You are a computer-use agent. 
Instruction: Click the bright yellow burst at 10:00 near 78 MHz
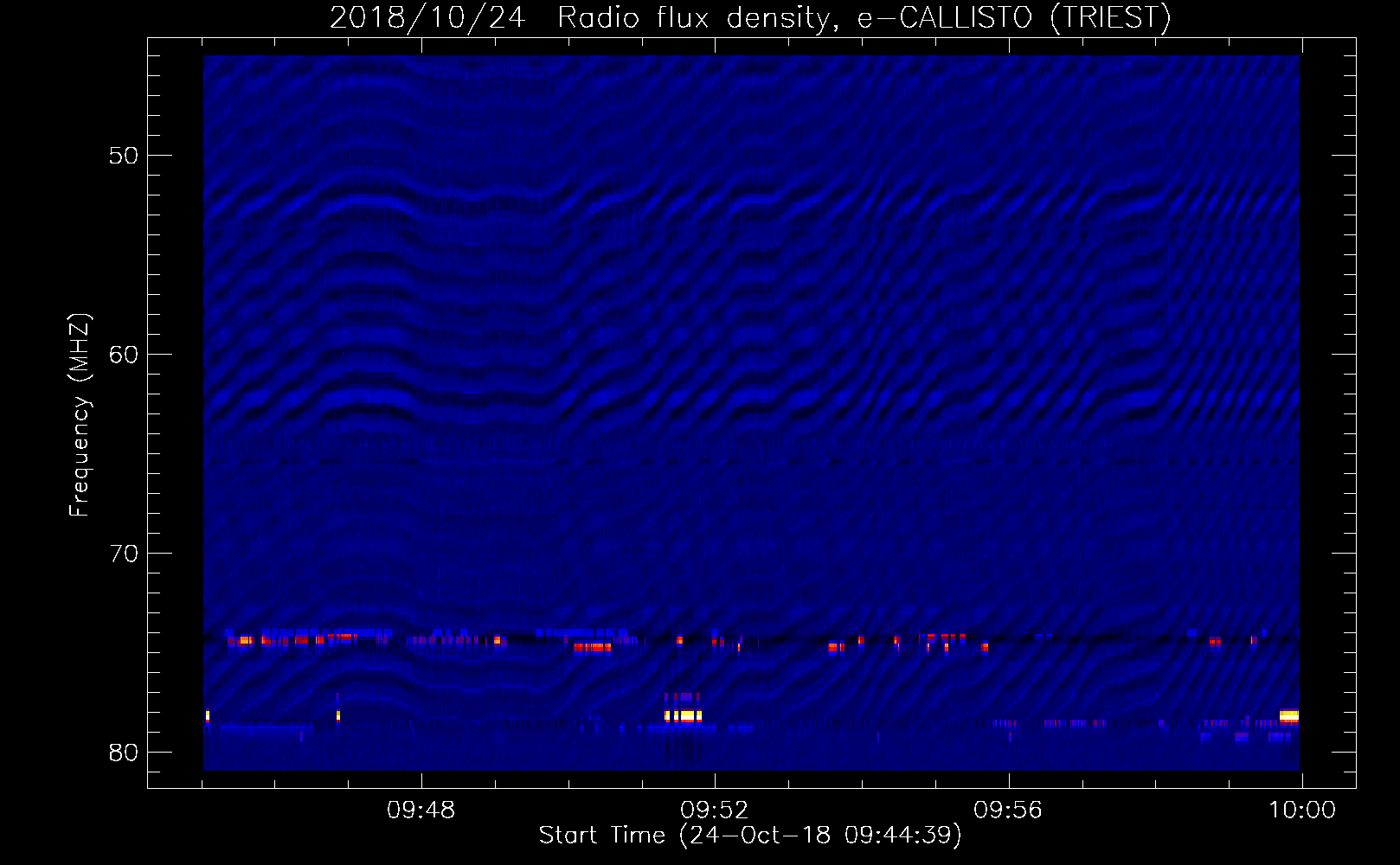click(1289, 715)
